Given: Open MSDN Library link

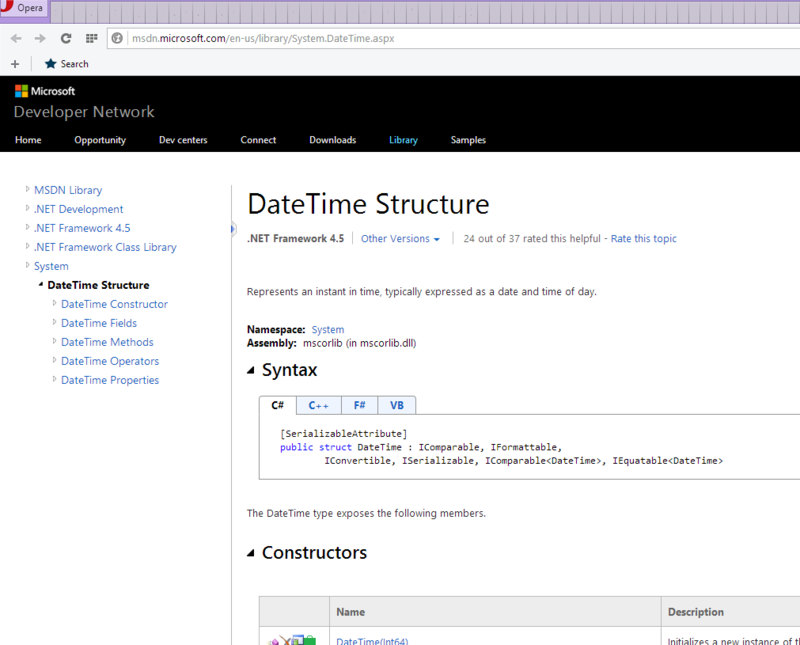Looking at the screenshot, I should click(x=68, y=190).
